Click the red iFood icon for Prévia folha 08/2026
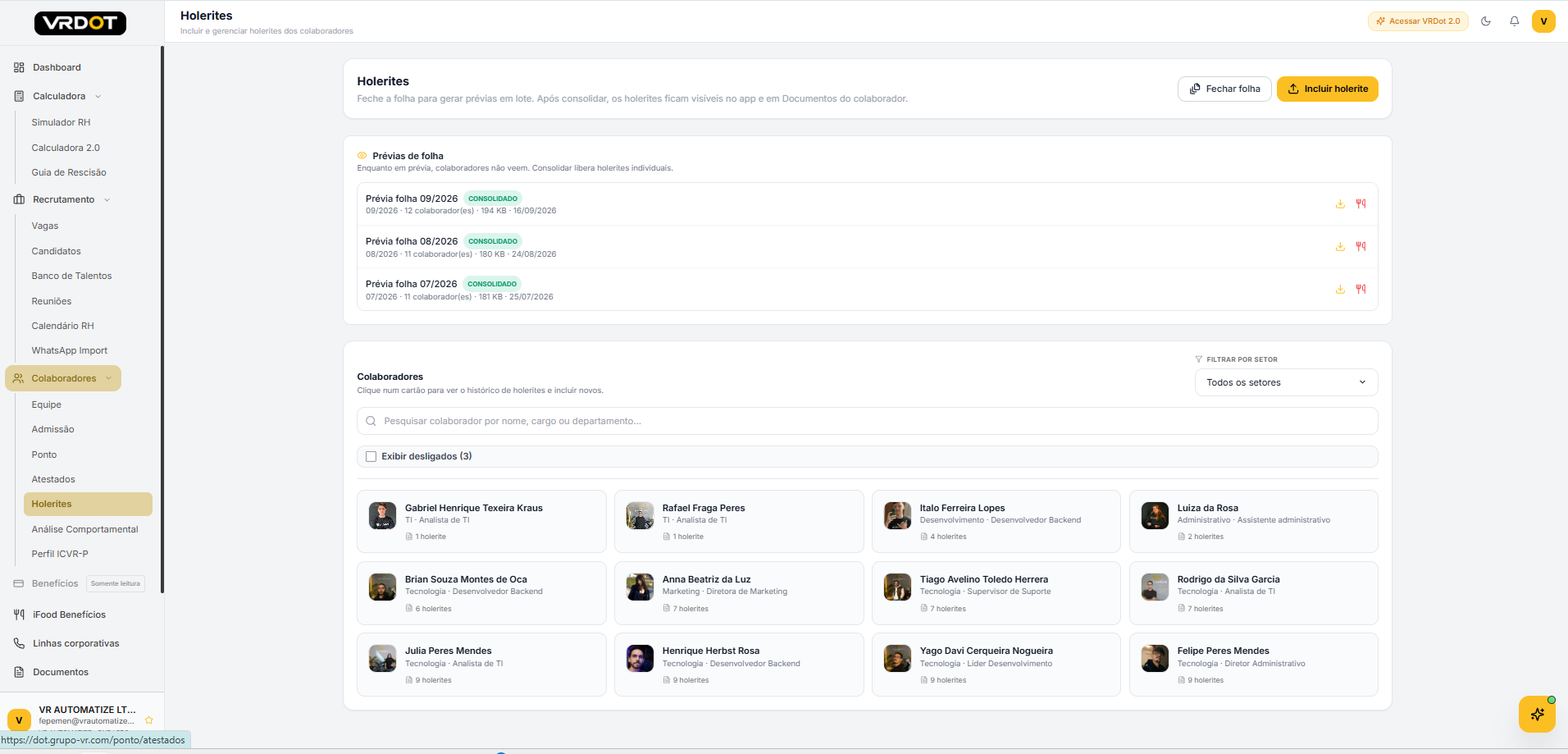The width and height of the screenshot is (1568, 754). coord(1361,246)
